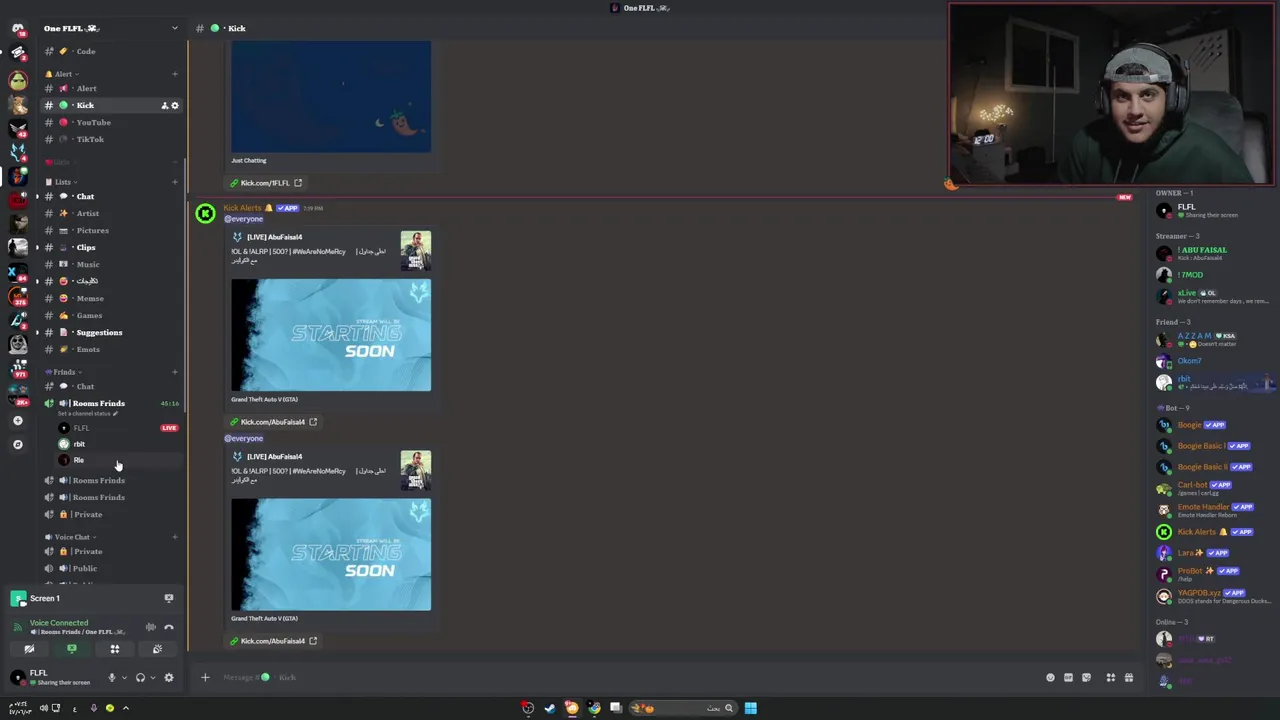Open the Clips channel
The image size is (1280, 720).
pos(110,247)
